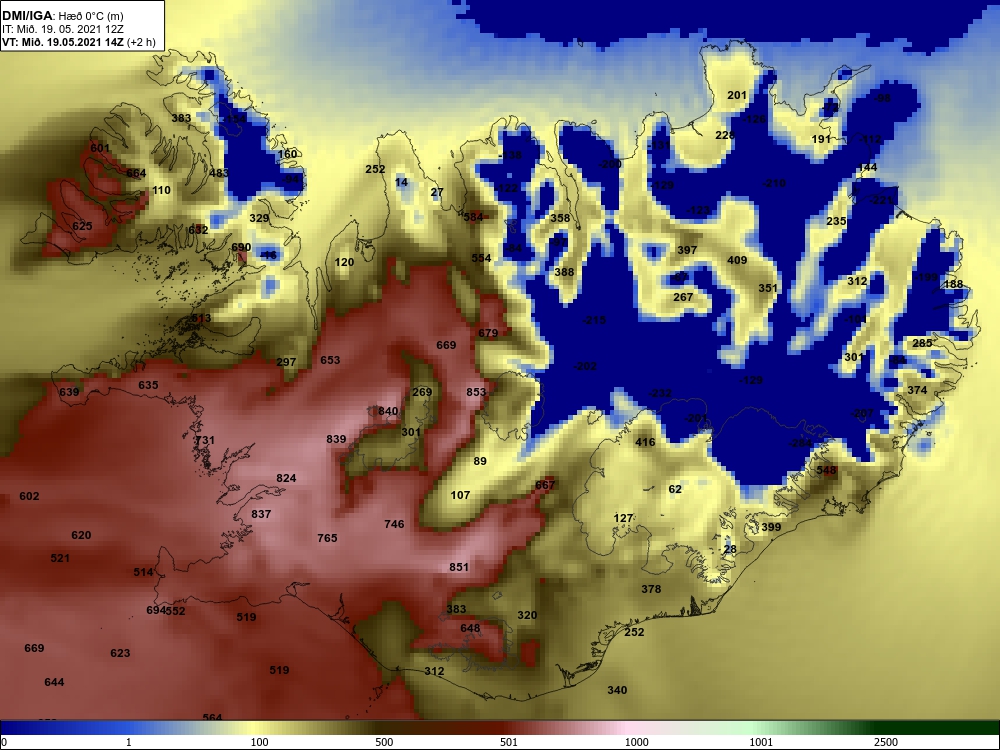Click the legend label 501
This screenshot has width=1000, height=750.
(508, 742)
